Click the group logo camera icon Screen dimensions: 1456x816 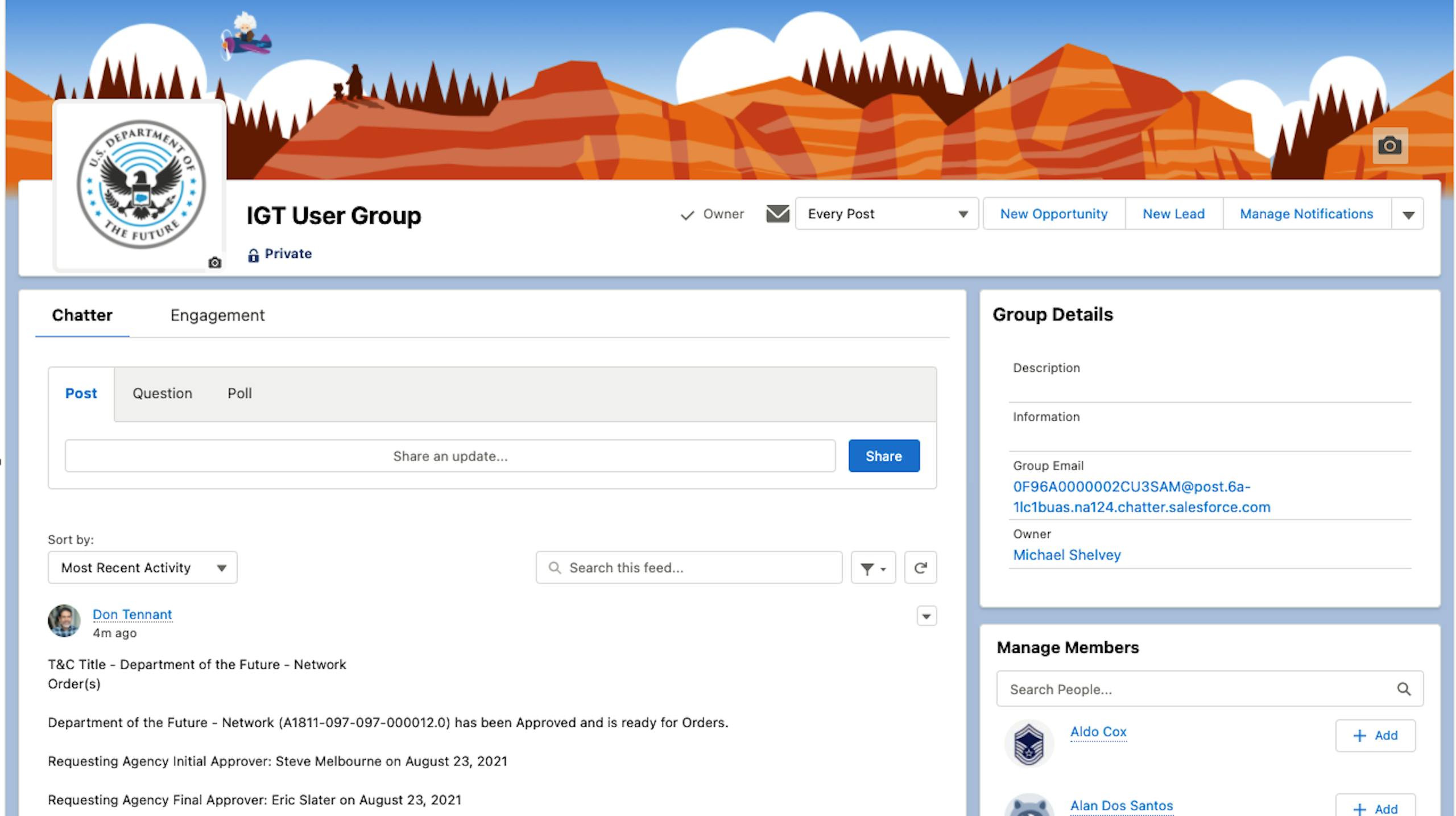coord(214,262)
